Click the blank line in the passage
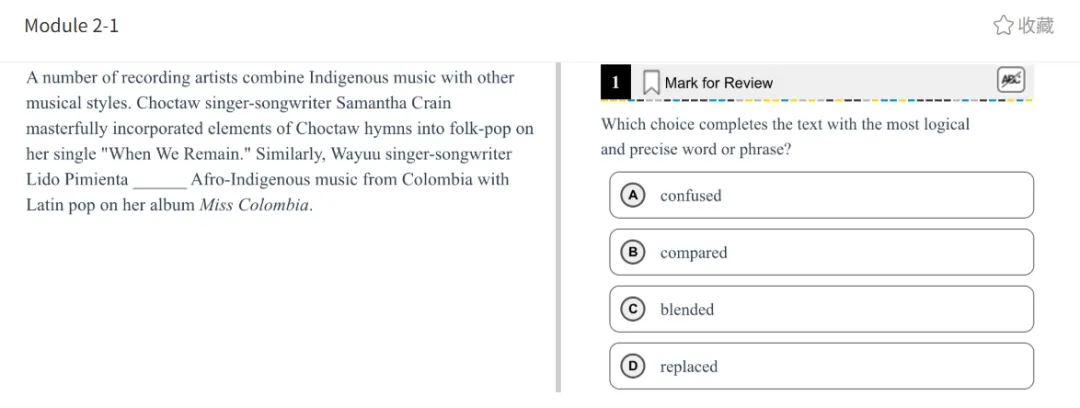 [x=159, y=181]
